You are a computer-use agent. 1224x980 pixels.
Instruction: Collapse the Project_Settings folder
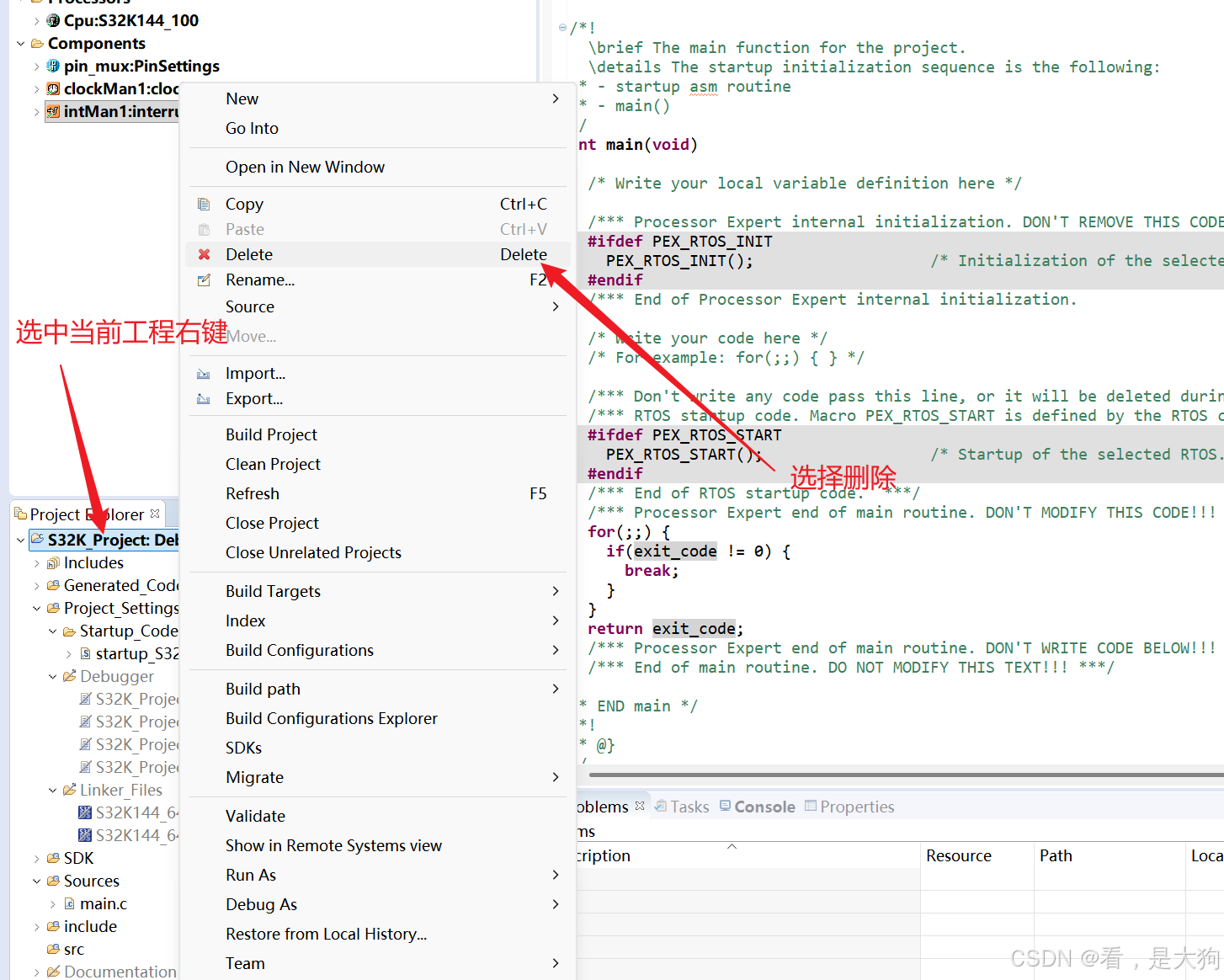[x=36, y=608]
